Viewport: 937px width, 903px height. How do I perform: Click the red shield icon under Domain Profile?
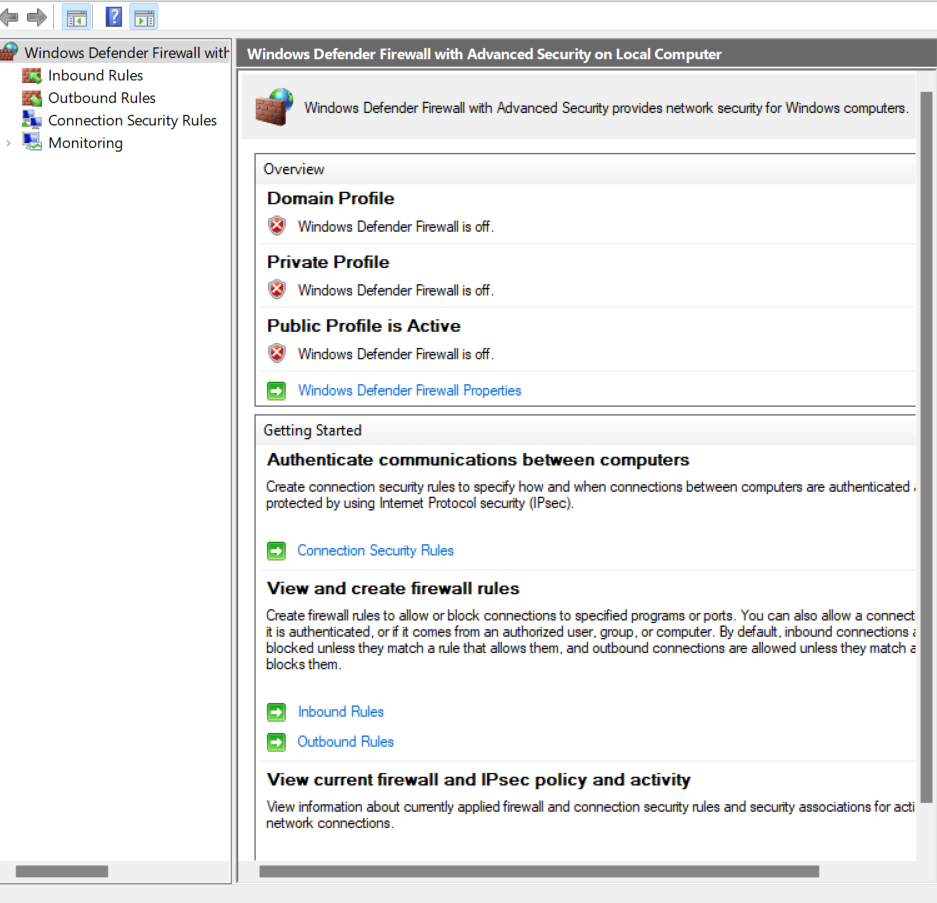(277, 226)
